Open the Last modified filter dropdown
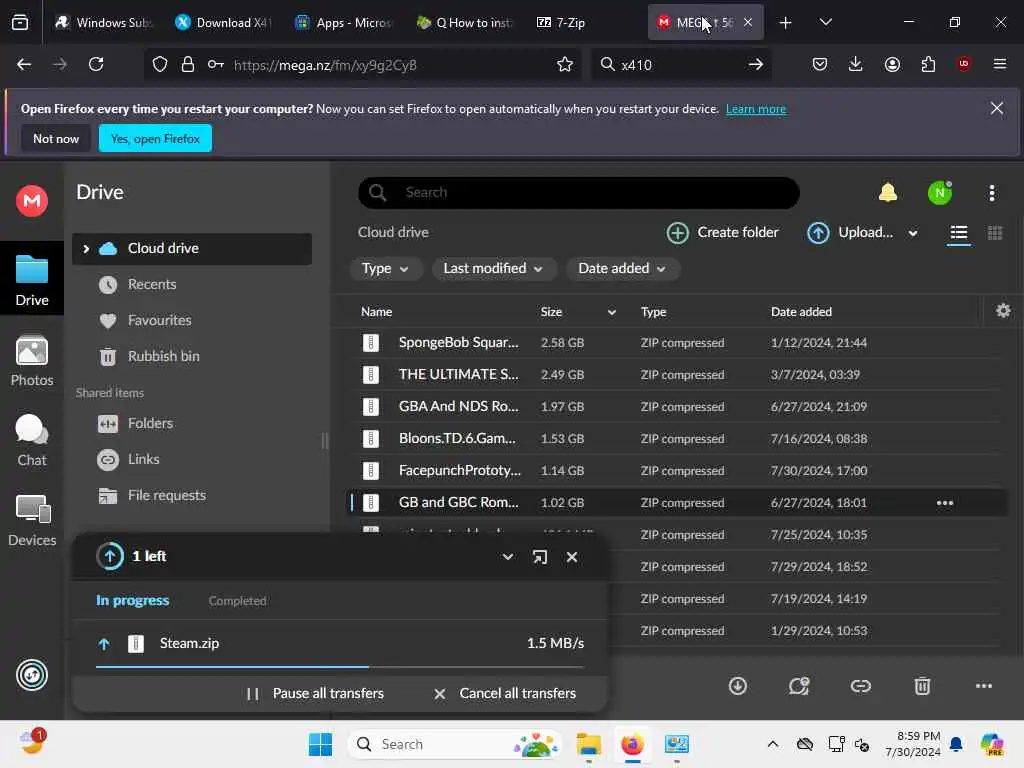 pos(494,268)
